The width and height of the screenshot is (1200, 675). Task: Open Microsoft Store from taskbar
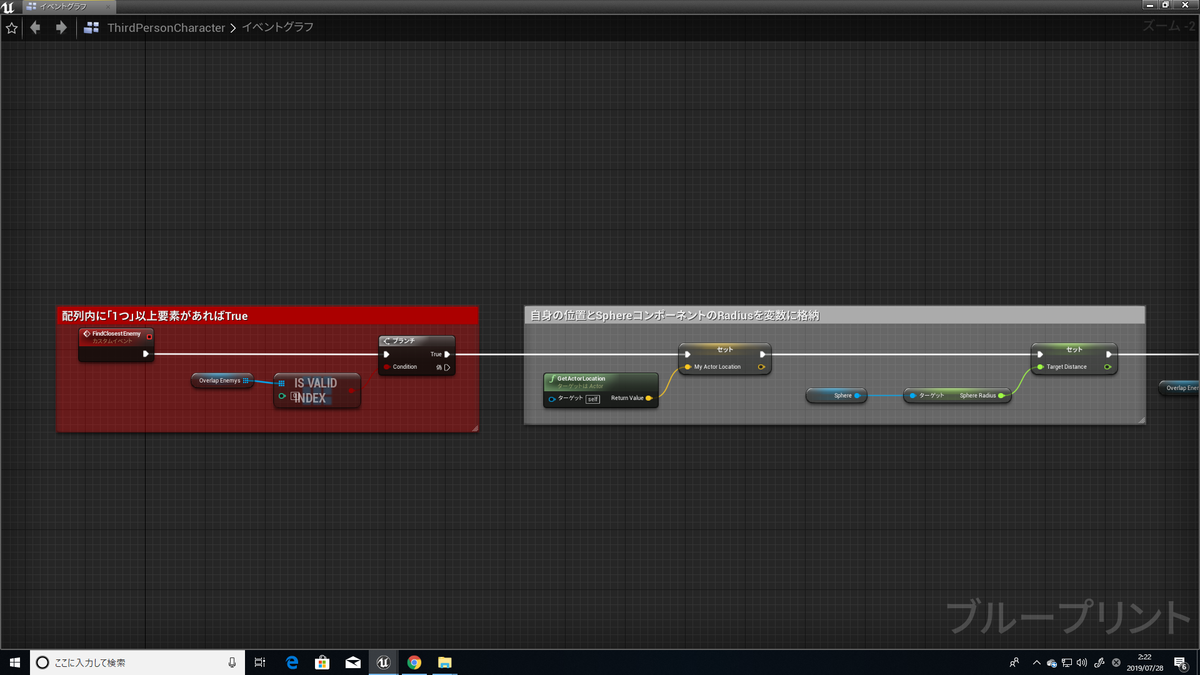coord(322,662)
